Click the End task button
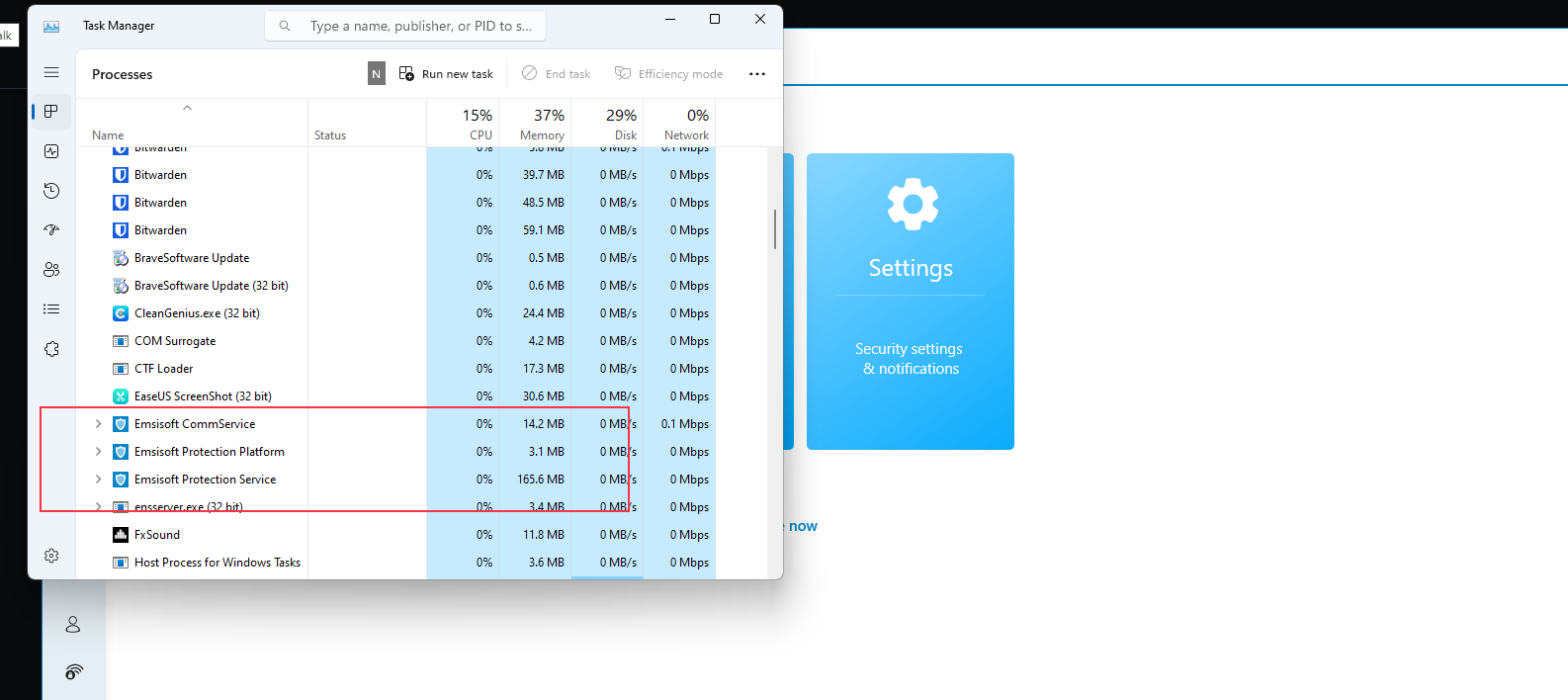This screenshot has height=700, width=1568. click(x=556, y=73)
